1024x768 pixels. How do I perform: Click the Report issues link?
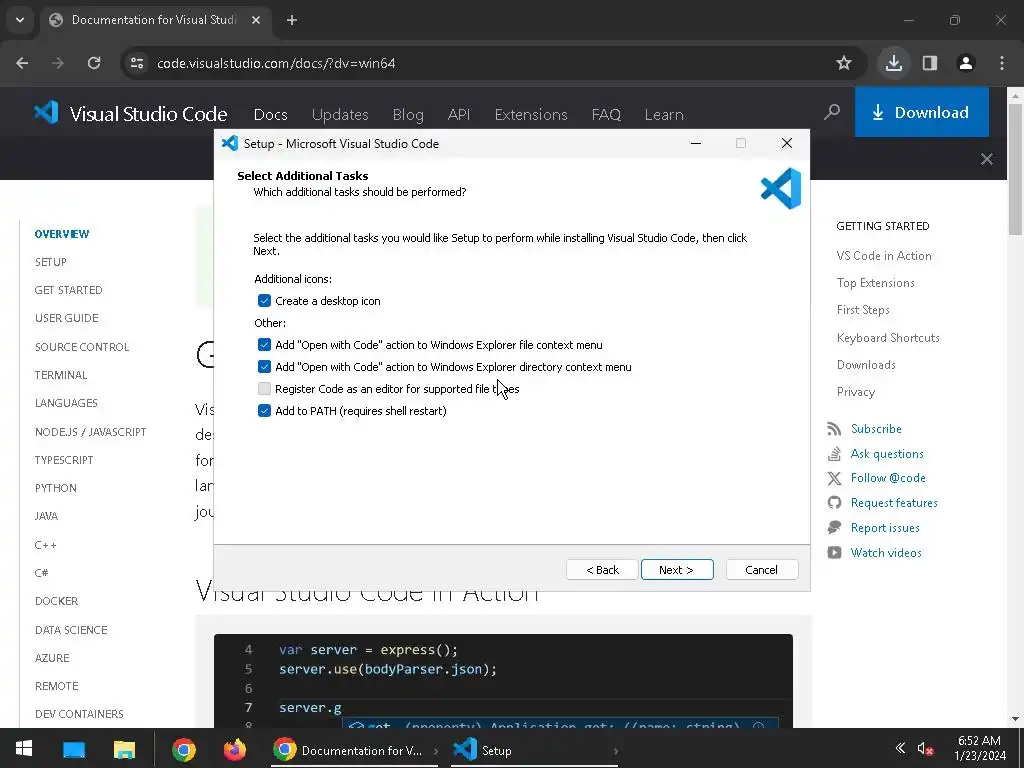pos(885,527)
